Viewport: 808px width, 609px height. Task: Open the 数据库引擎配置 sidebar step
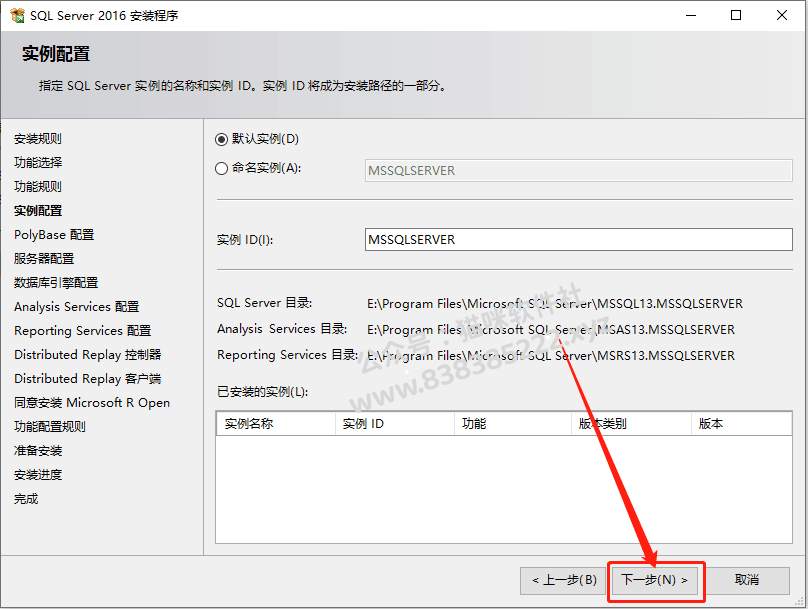[56, 283]
